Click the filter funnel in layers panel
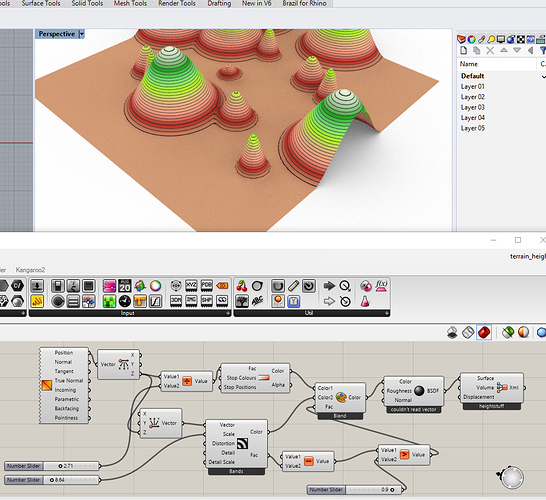Viewport: 546px width, 500px height. [543, 50]
